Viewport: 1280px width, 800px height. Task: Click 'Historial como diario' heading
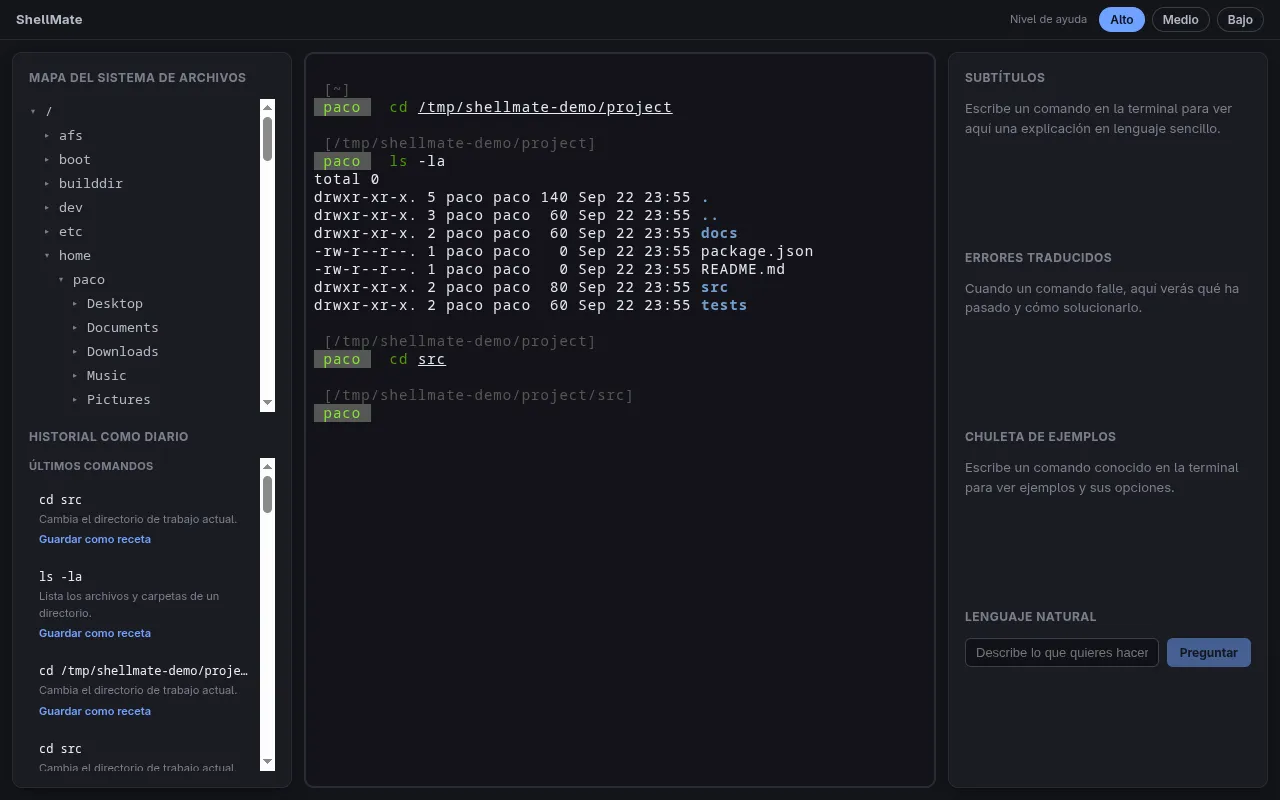point(108,437)
